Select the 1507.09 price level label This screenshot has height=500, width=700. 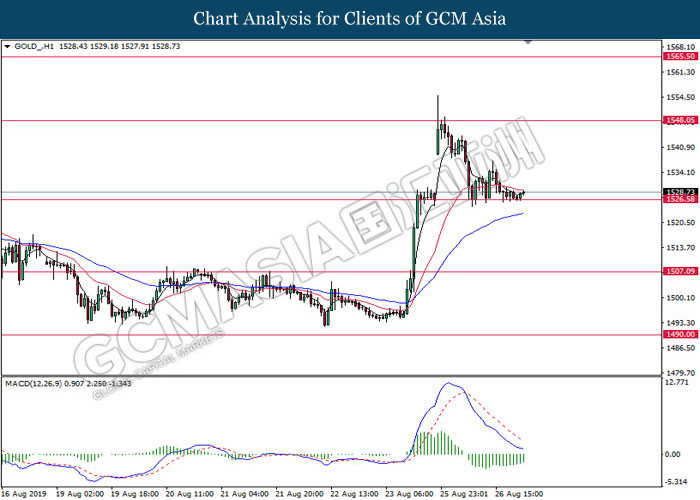[x=680, y=271]
